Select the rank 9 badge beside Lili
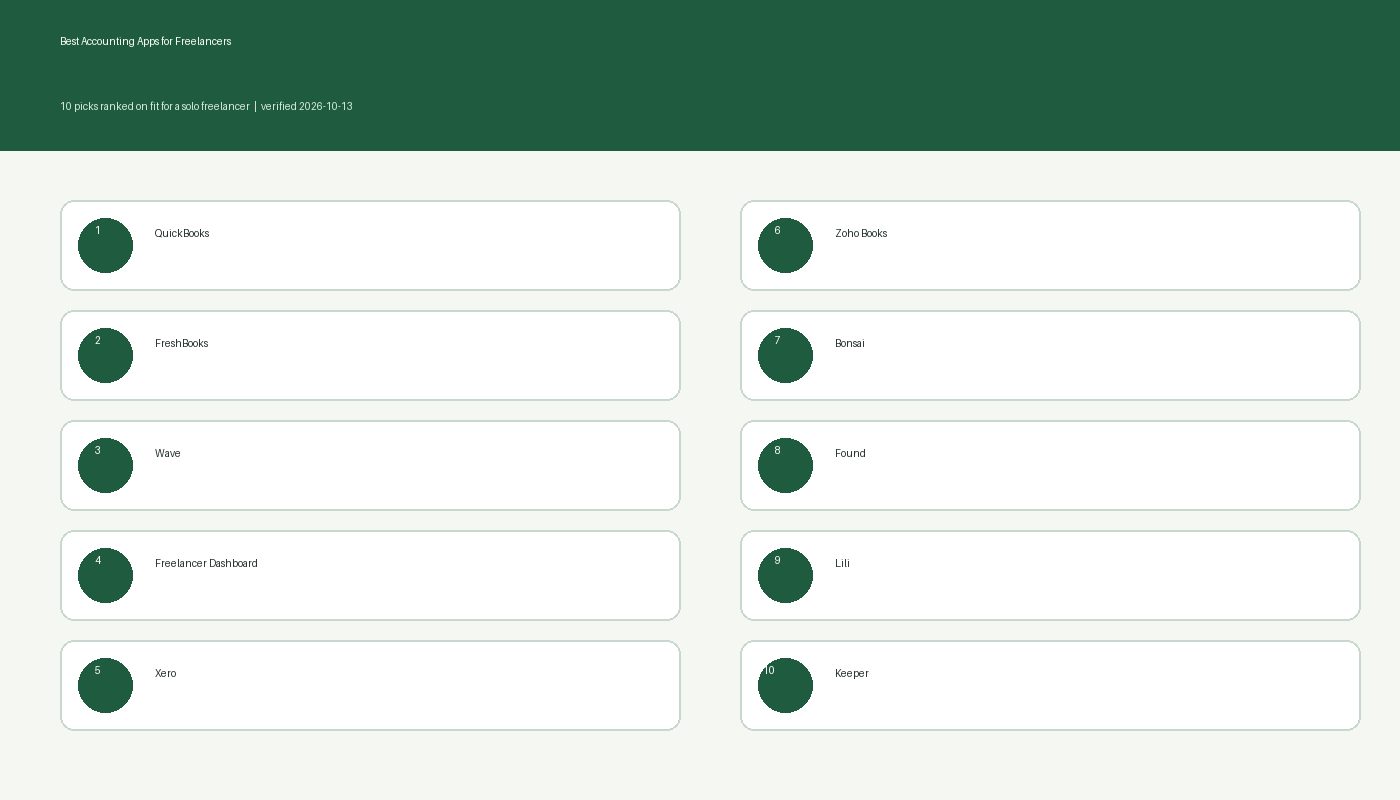The image size is (1400, 800). [785, 575]
